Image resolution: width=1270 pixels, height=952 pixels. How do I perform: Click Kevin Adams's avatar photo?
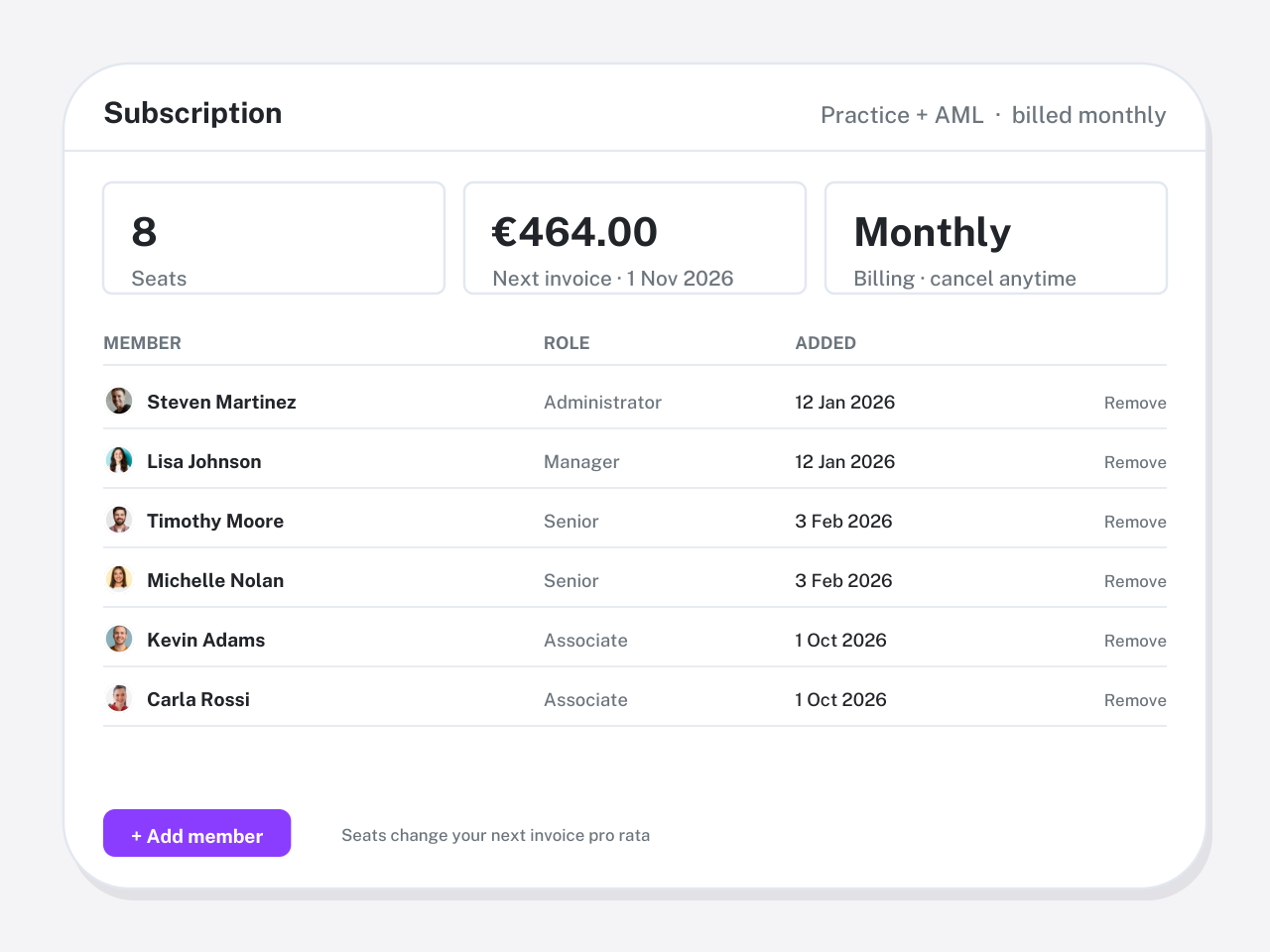(x=119, y=639)
